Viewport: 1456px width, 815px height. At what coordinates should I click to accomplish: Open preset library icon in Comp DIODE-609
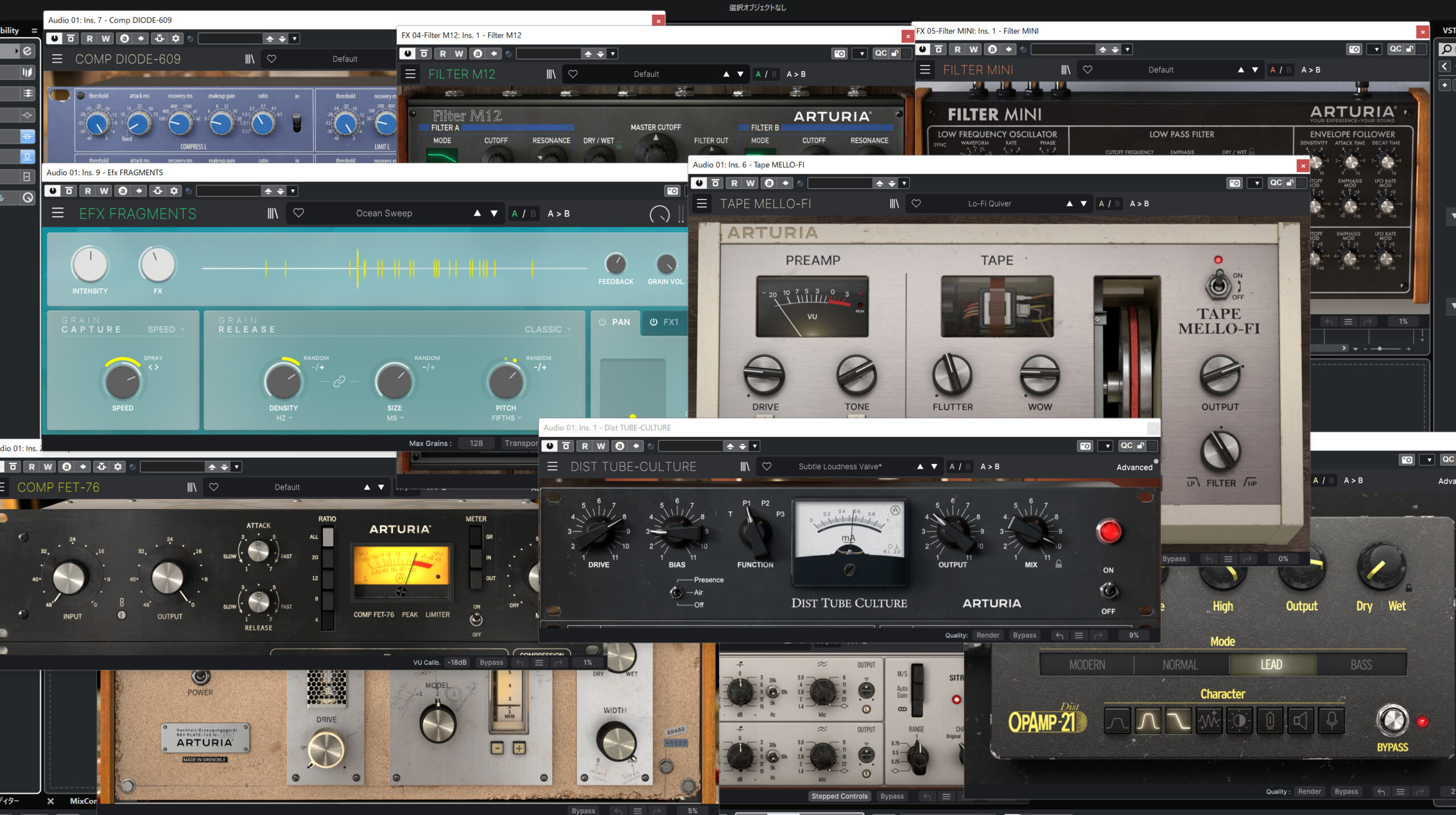250,59
